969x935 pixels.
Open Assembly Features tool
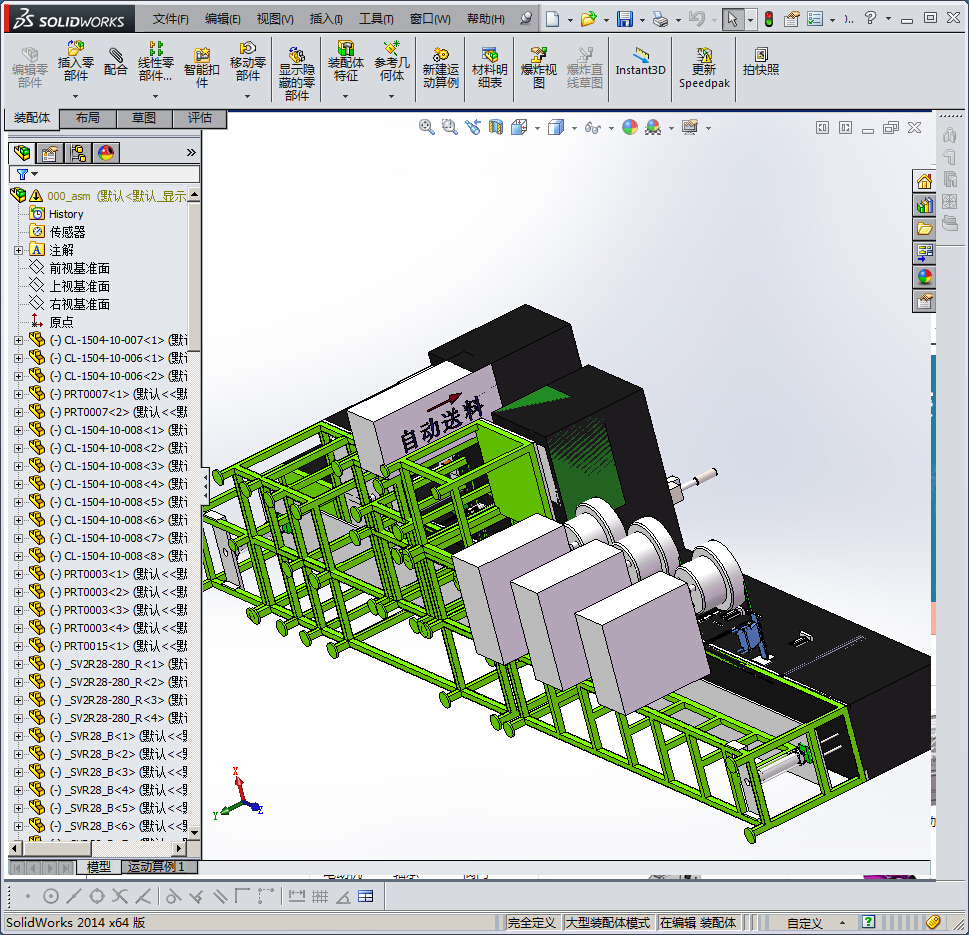[345, 61]
